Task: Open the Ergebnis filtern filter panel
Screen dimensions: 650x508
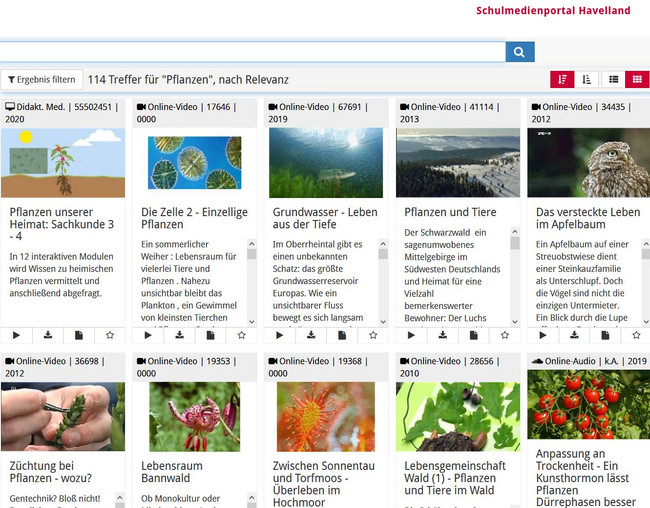Action: coord(41,79)
